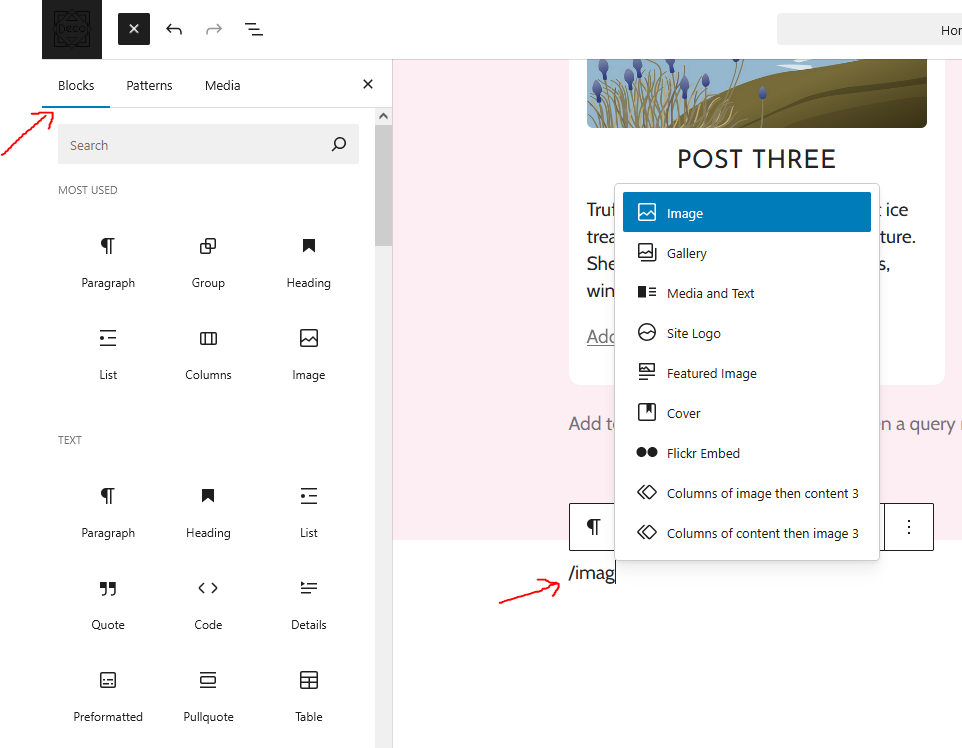Image resolution: width=962 pixels, height=748 pixels.
Task: Insert a Group block from Most Used
Action: pos(208,262)
